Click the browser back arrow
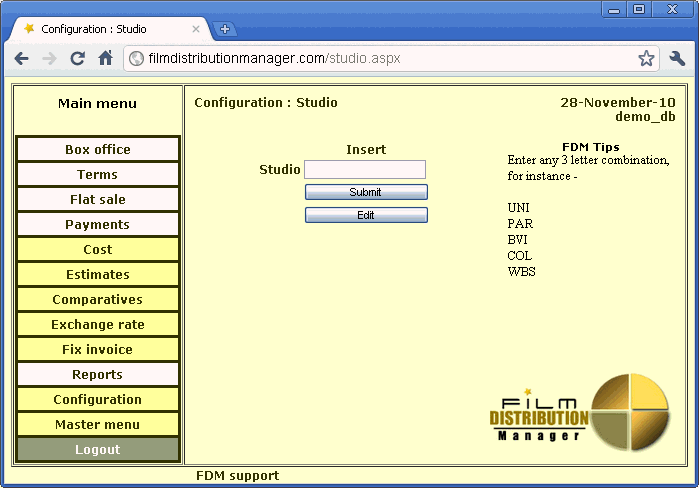The width and height of the screenshot is (699, 488). click(21, 58)
